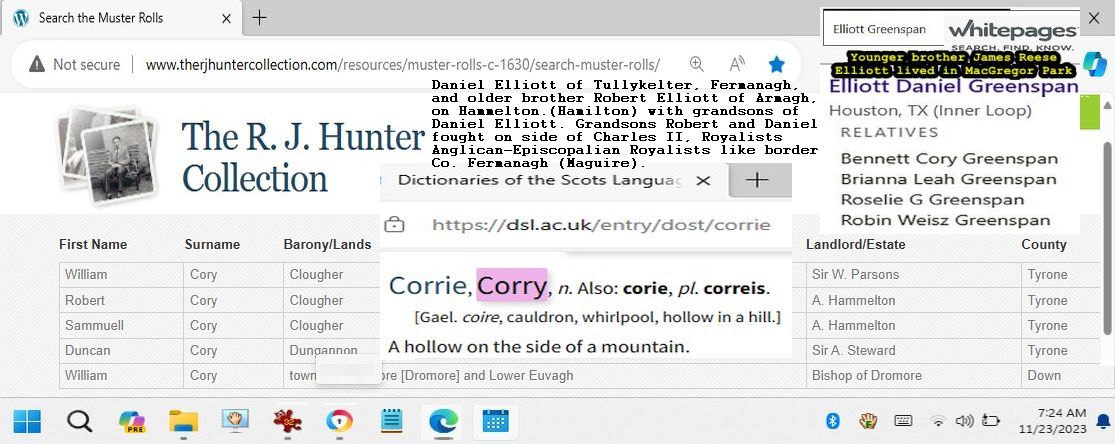Click the County column header
Viewport: 1115px width, 444px height.
[1044, 245]
